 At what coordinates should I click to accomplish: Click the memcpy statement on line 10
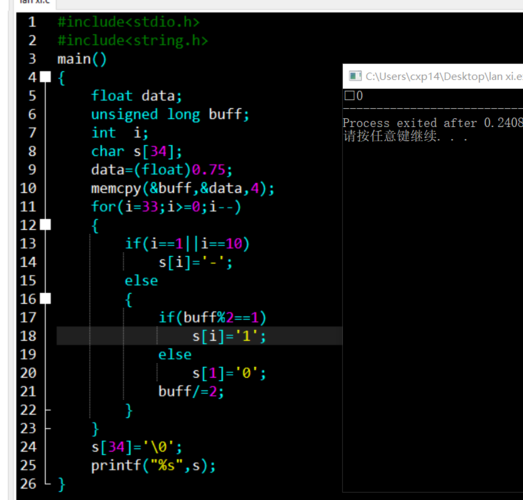point(183,188)
